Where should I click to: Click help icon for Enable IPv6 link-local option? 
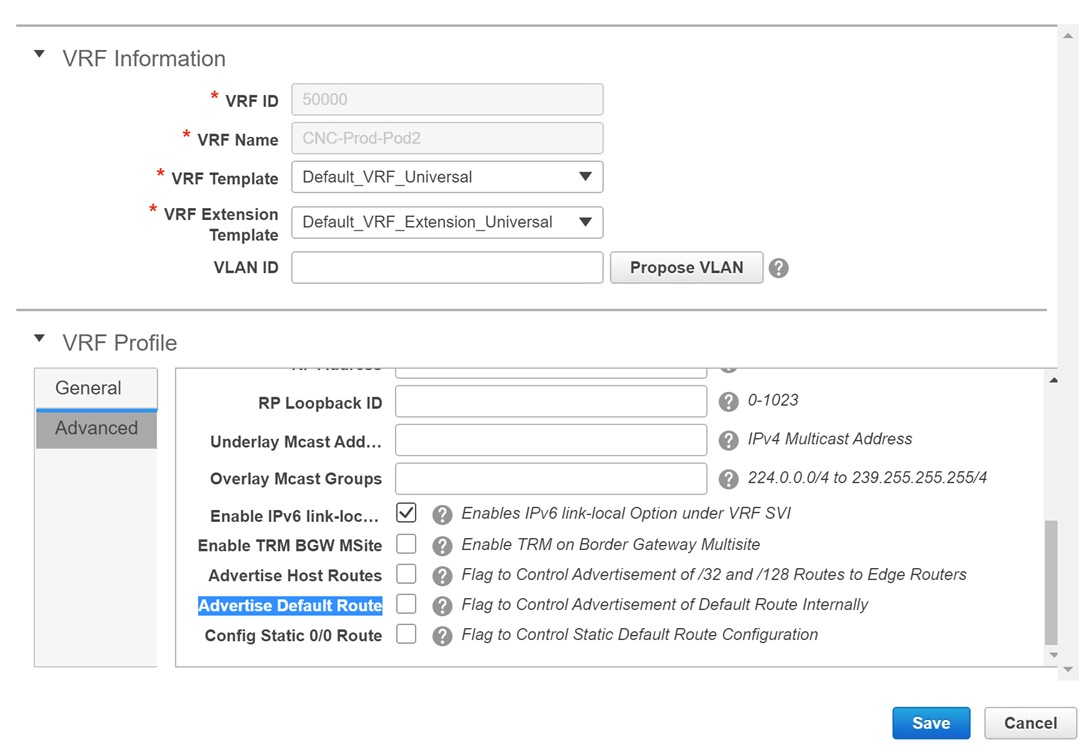(x=441, y=512)
